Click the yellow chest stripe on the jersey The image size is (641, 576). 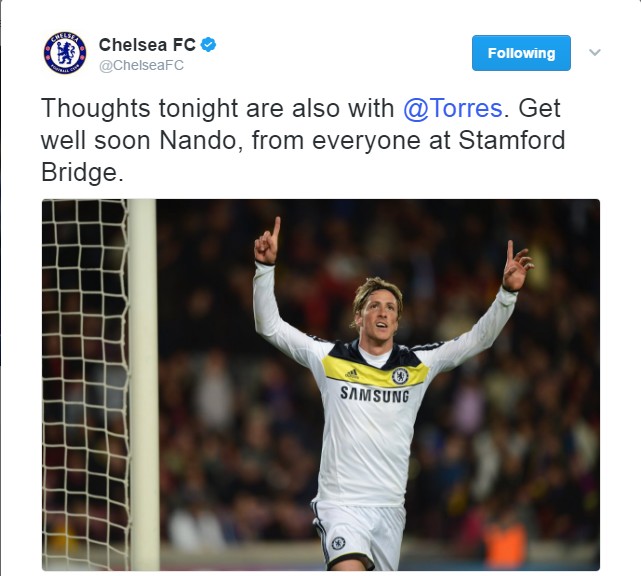(374, 371)
